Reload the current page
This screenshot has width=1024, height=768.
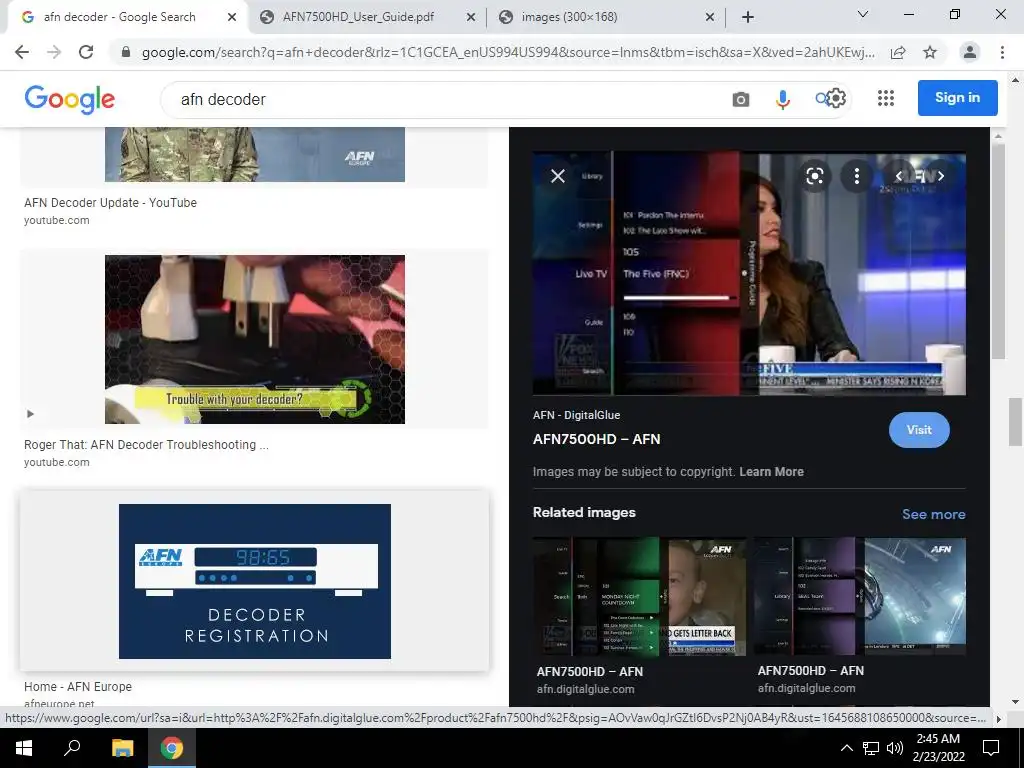(x=86, y=52)
